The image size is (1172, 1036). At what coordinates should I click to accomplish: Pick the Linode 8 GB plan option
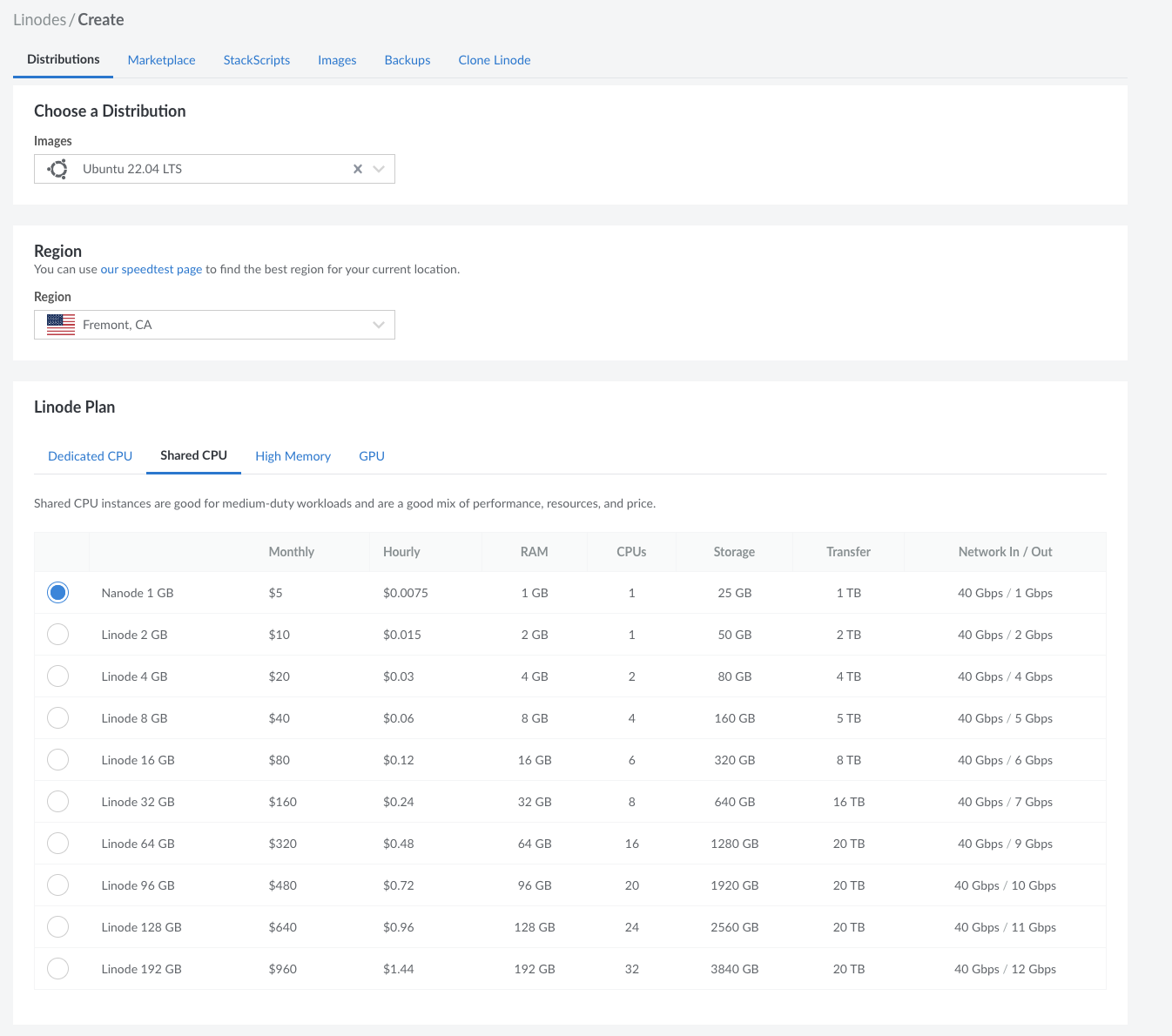[58, 718]
